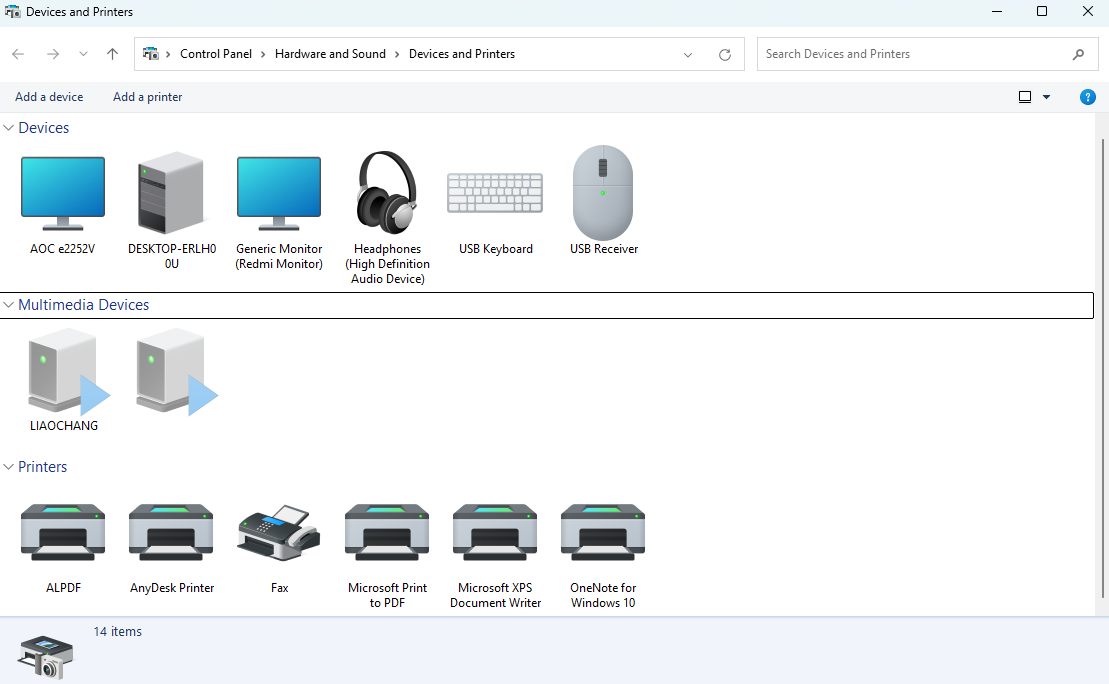Click Add a device
Image resolution: width=1109 pixels, height=684 pixels.
point(49,97)
